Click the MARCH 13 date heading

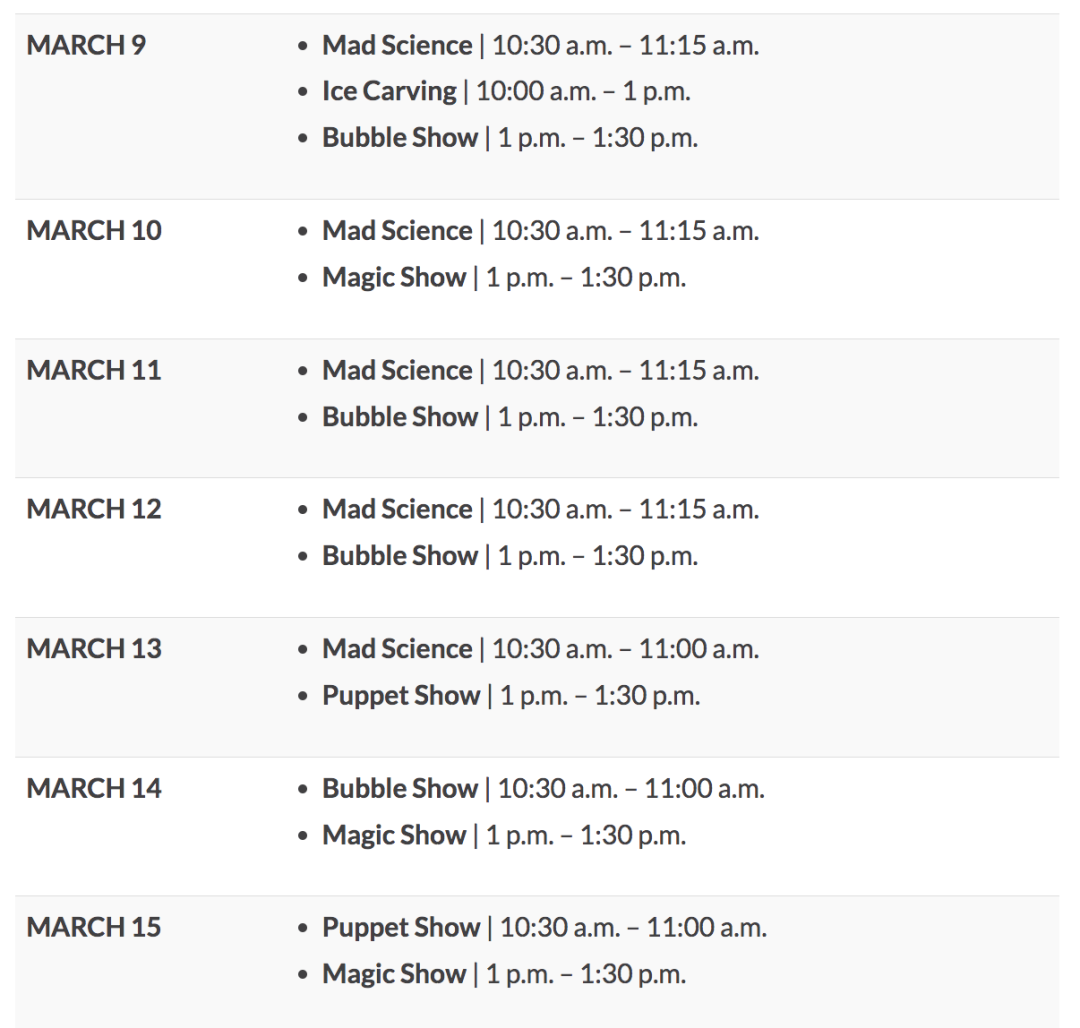pyautogui.click(x=94, y=648)
